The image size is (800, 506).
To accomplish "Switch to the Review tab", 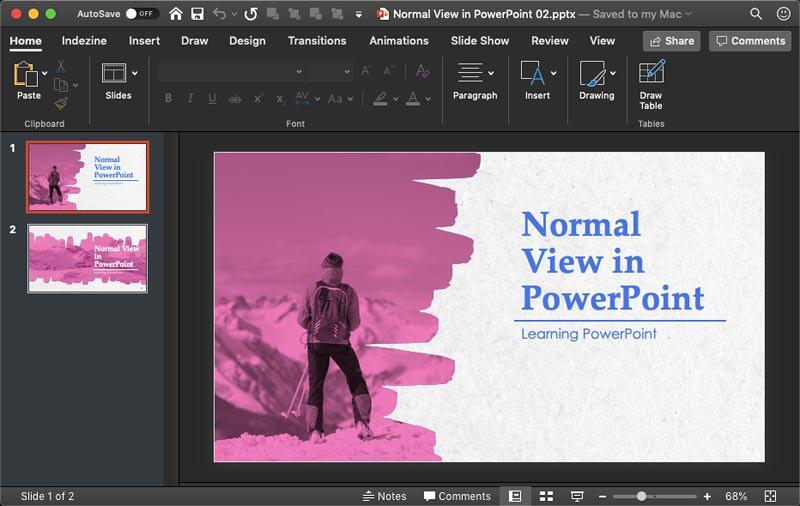I will click(549, 41).
